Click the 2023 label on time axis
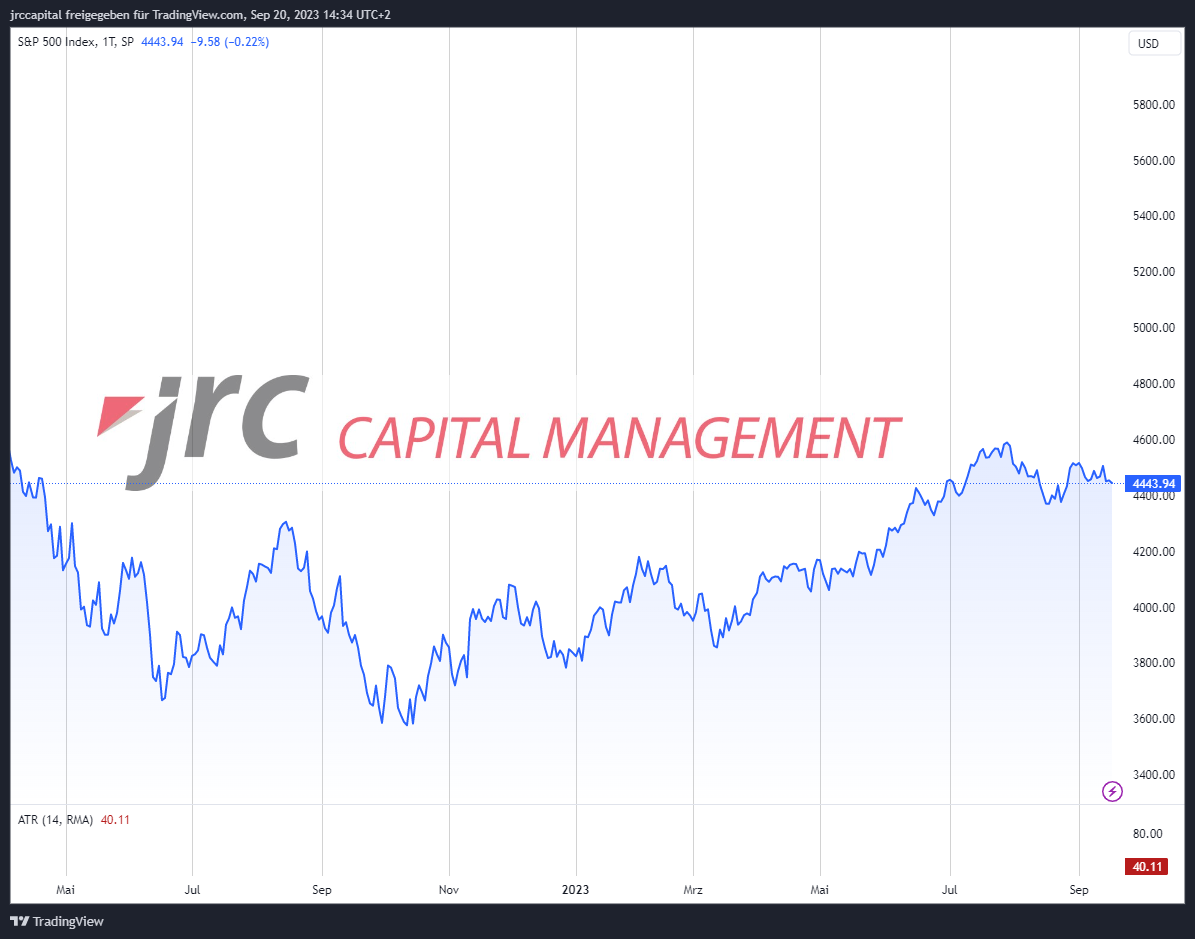The width and height of the screenshot is (1195, 939). (x=575, y=889)
